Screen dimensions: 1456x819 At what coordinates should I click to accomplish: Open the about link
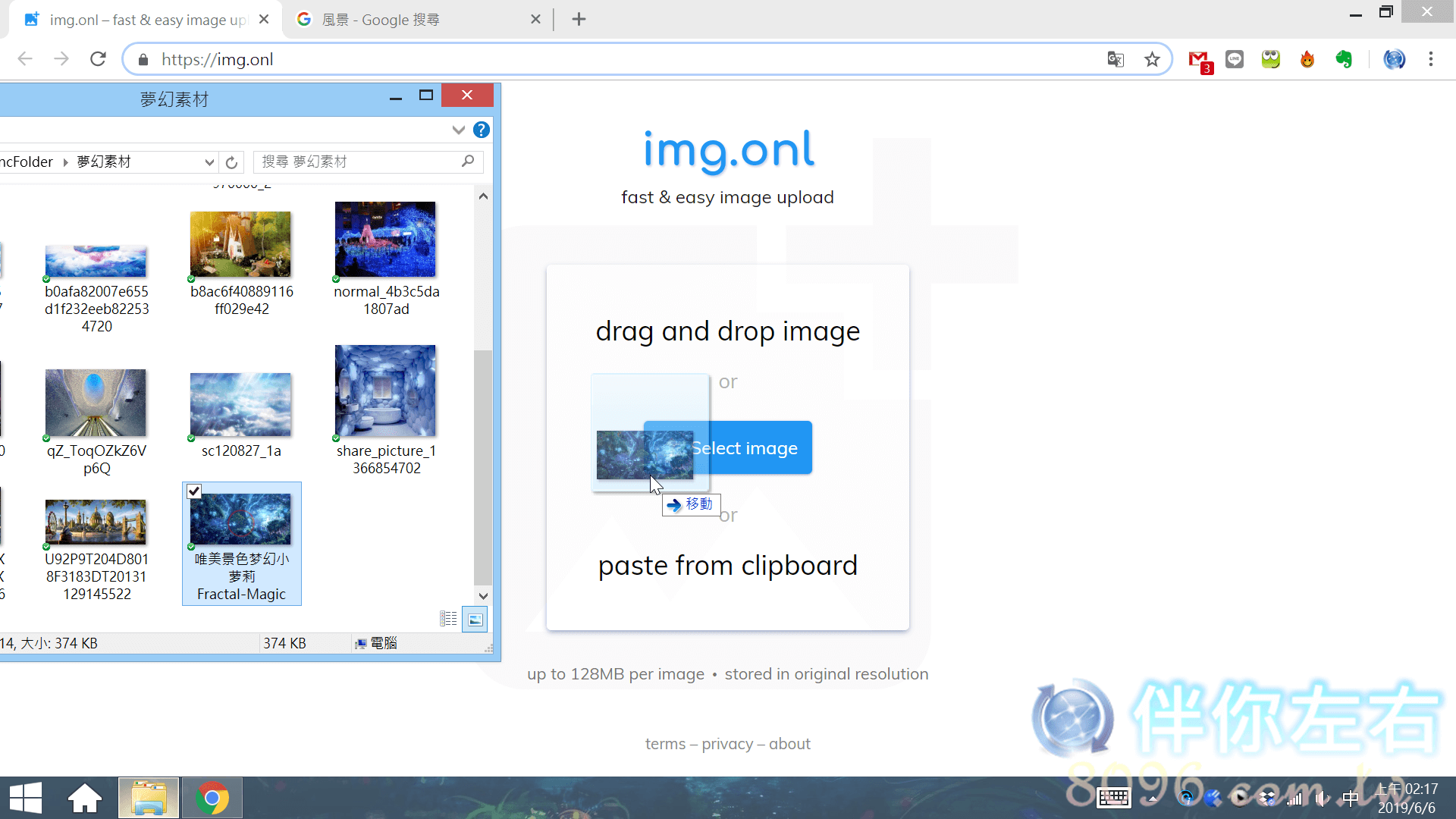pyautogui.click(x=789, y=744)
